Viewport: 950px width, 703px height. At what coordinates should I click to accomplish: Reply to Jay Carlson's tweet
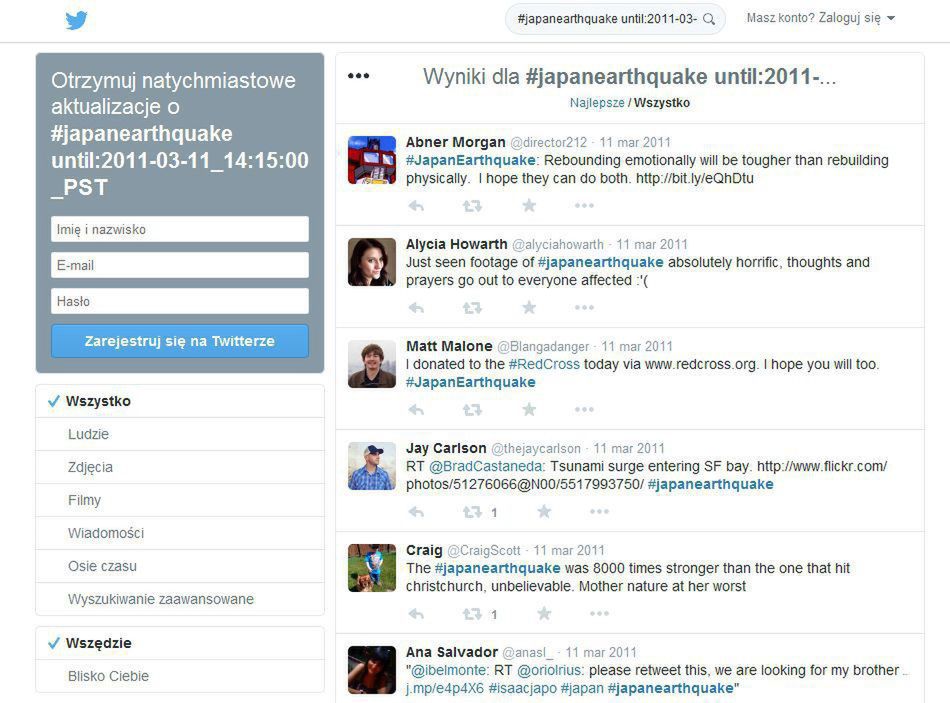click(x=416, y=512)
